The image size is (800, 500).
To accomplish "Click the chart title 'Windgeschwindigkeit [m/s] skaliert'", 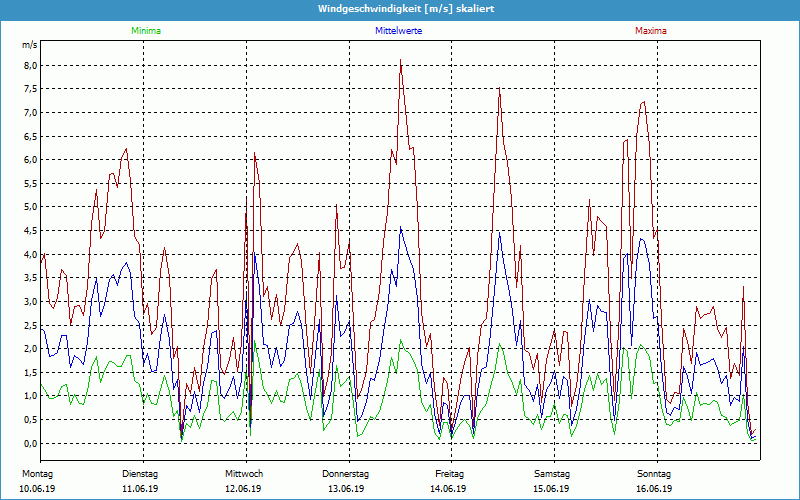I will pos(406,9).
